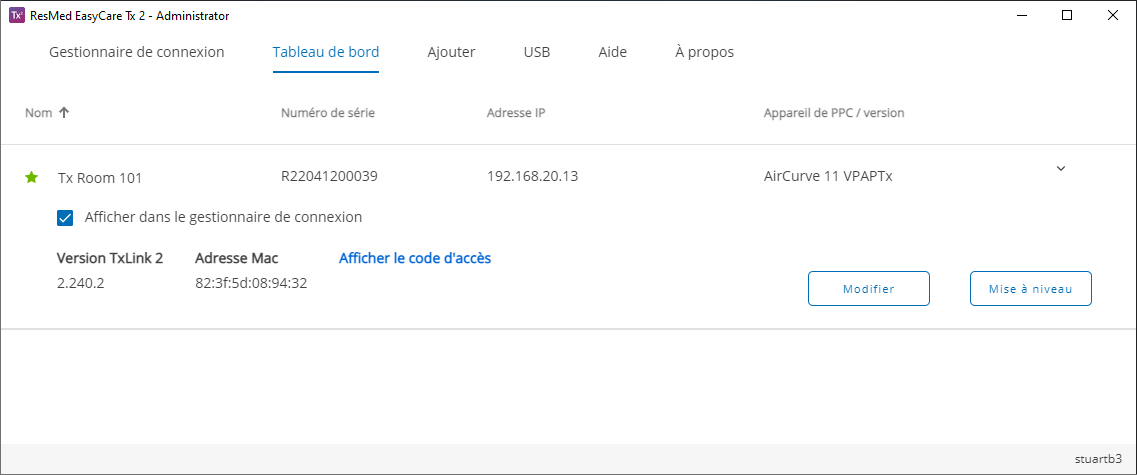This screenshot has height=475, width=1137.
Task: Click the green favorite star for Tx Room 101
Action: 31,178
